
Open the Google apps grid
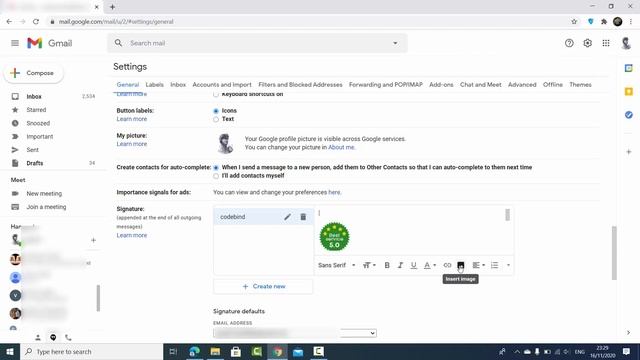pos(606,43)
